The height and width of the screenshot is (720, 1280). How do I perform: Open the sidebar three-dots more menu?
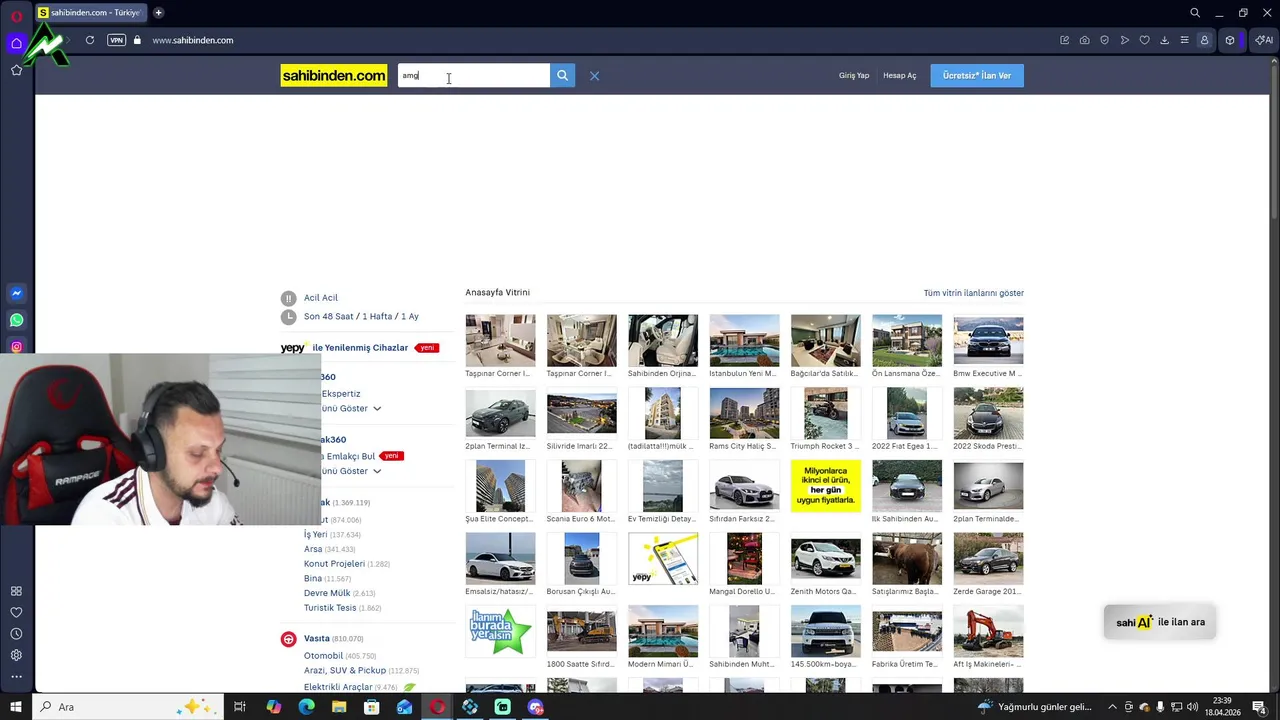click(16, 677)
